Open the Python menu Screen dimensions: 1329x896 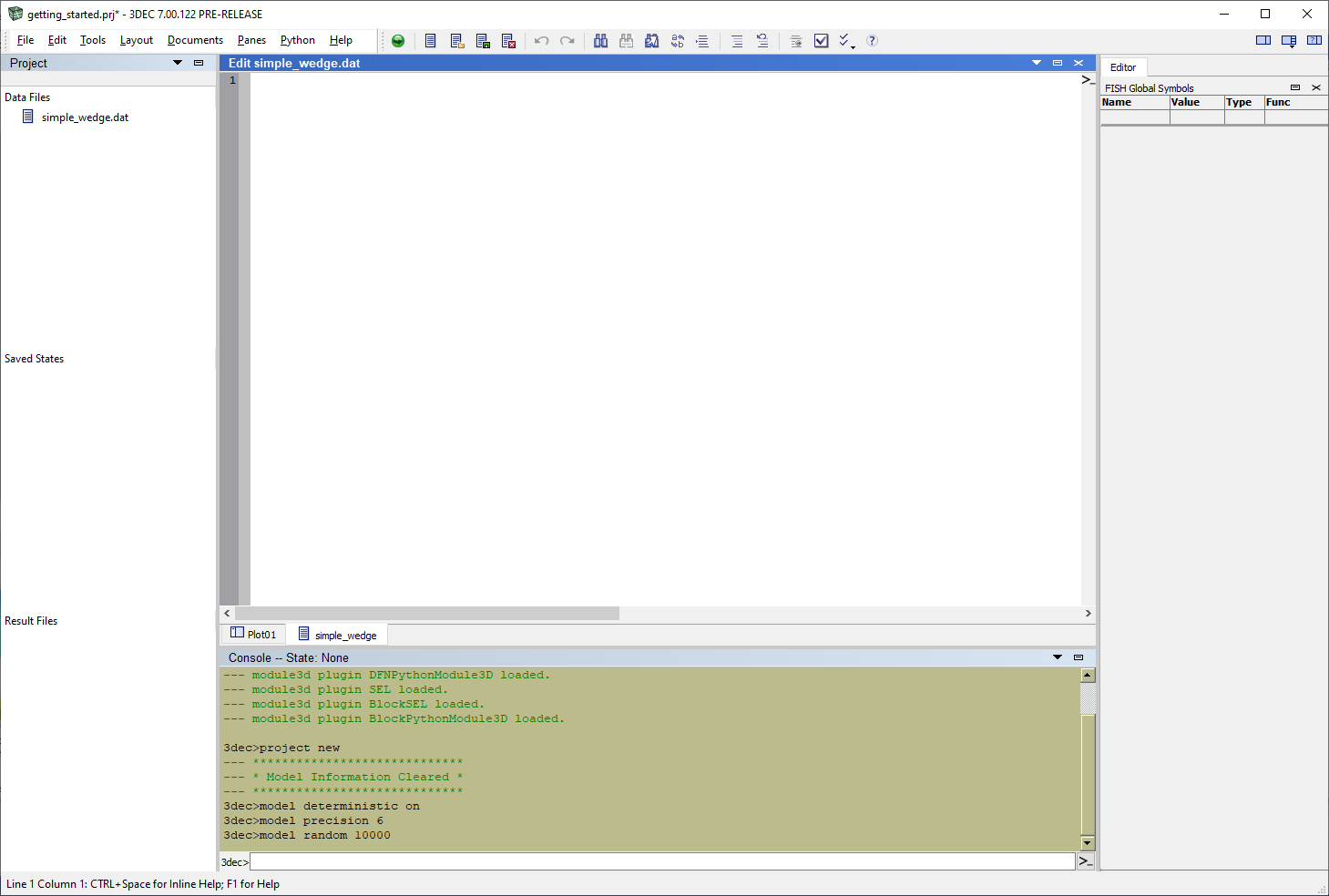(x=297, y=40)
